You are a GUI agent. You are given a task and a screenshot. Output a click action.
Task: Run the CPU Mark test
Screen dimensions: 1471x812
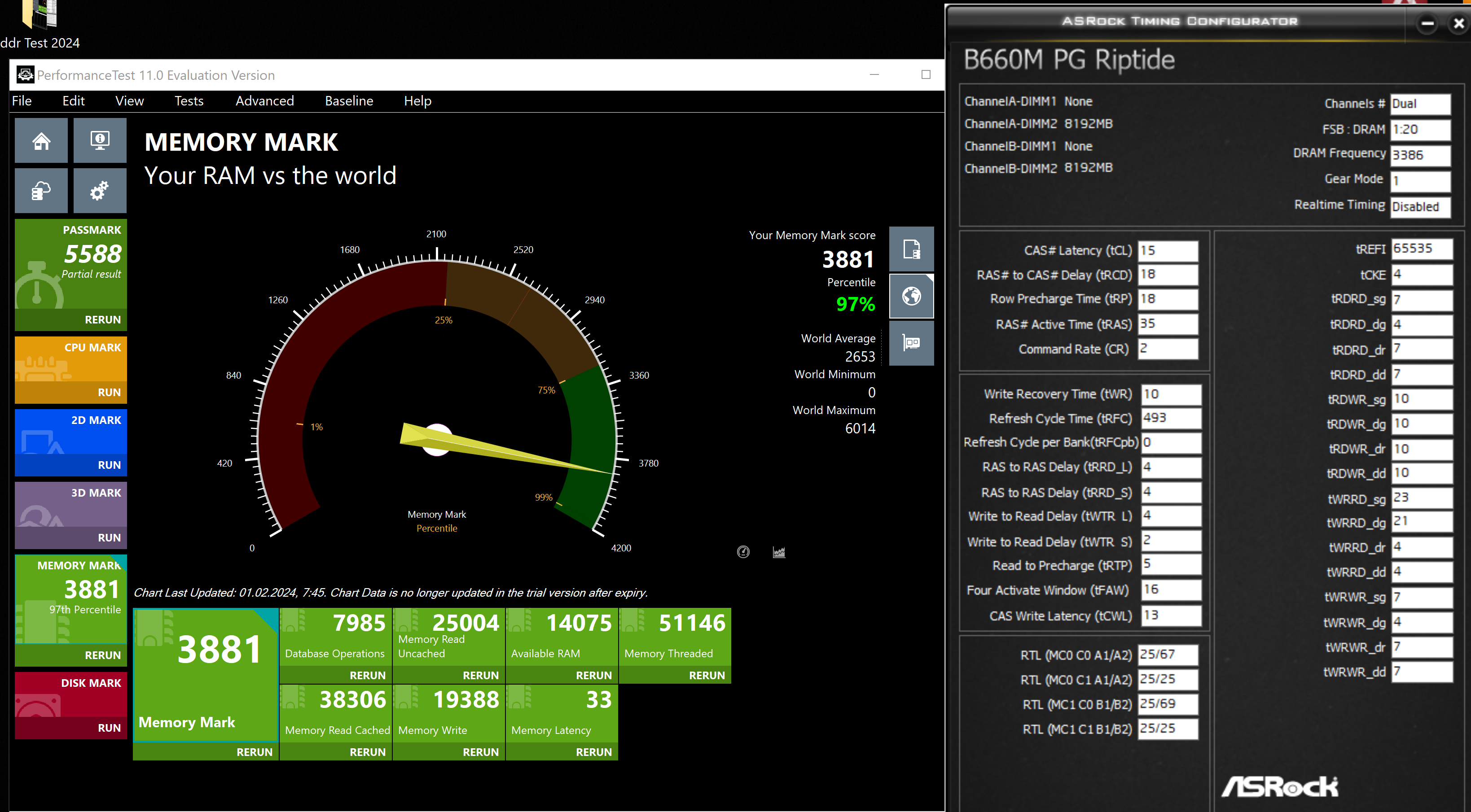[x=109, y=392]
